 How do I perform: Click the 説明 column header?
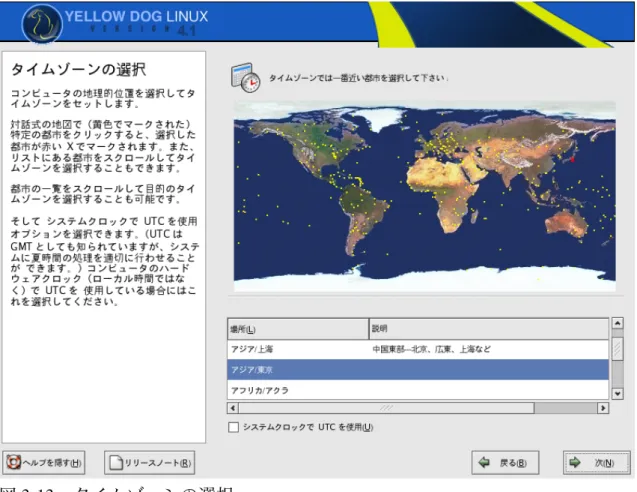click(x=489, y=329)
